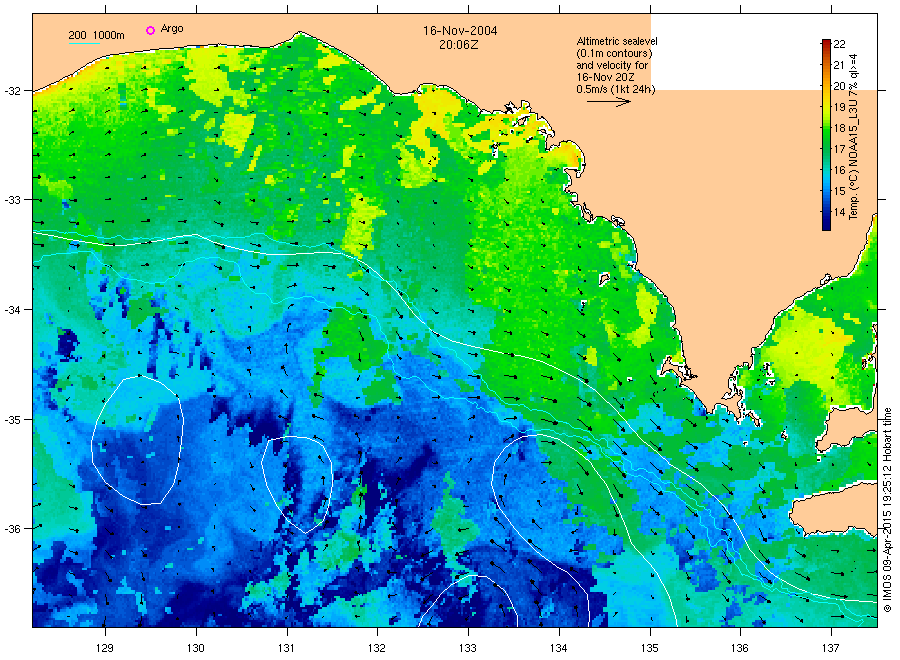
Task: Click the 'Altimetric sealevel' caption text
Action: [616, 41]
